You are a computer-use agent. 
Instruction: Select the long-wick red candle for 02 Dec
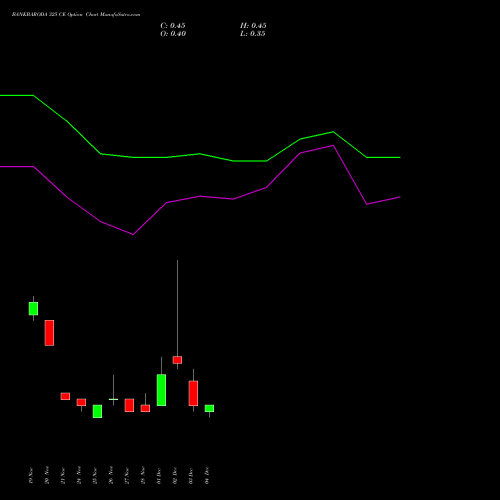point(177,360)
